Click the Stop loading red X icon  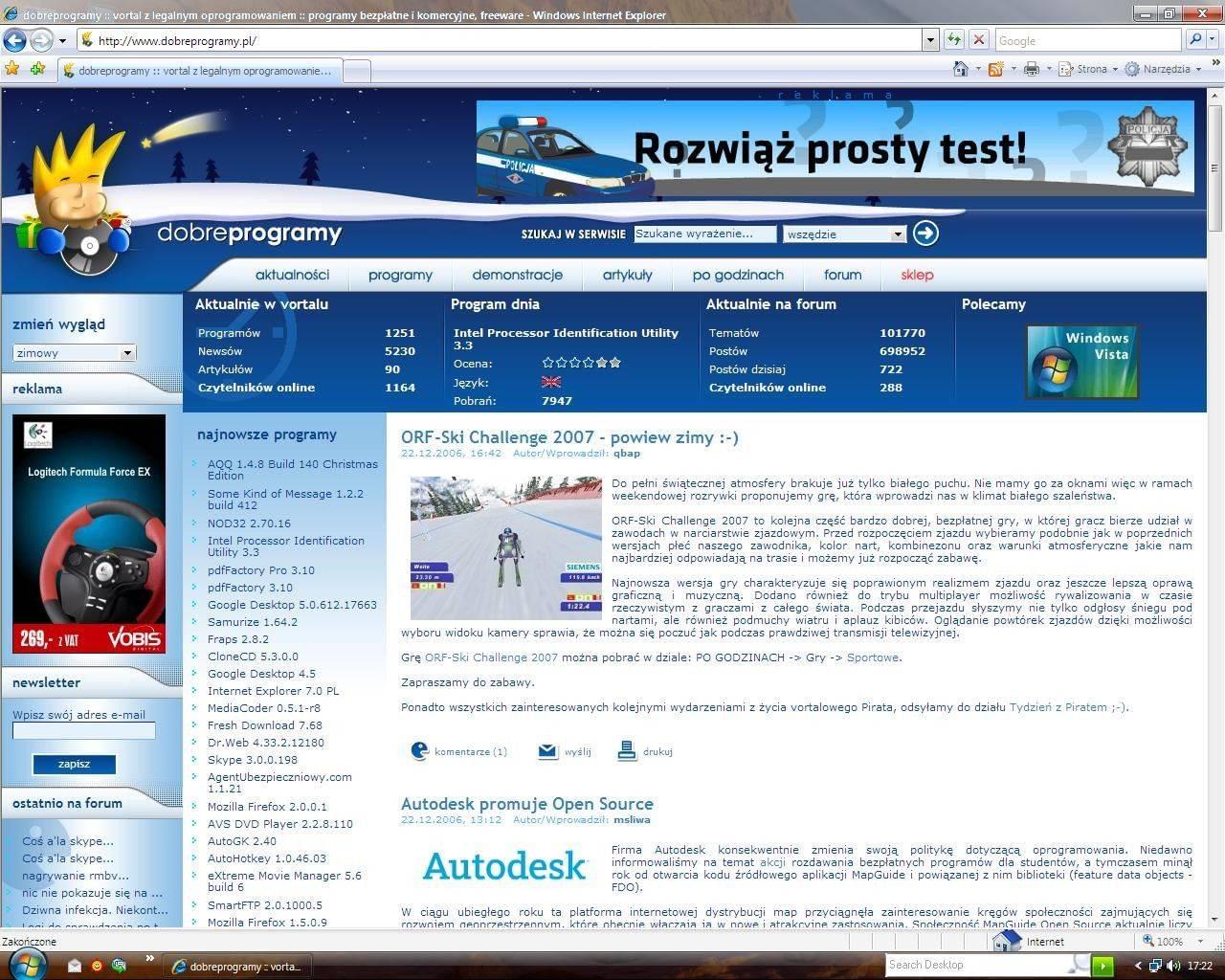(x=978, y=40)
